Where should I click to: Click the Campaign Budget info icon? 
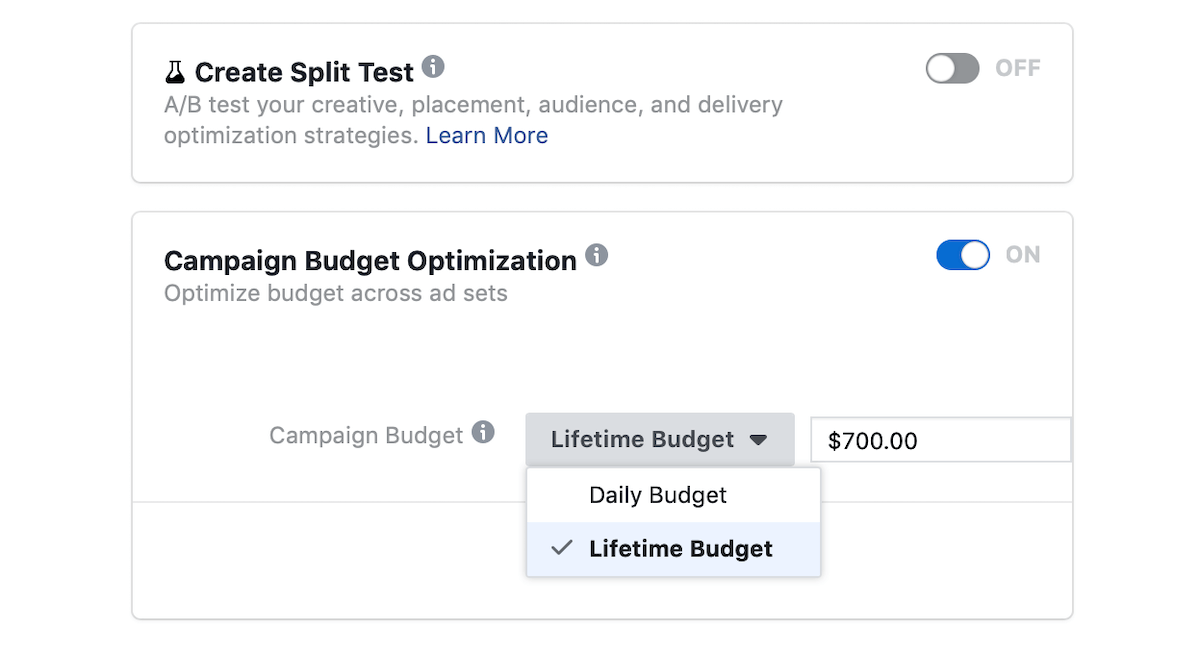484,433
